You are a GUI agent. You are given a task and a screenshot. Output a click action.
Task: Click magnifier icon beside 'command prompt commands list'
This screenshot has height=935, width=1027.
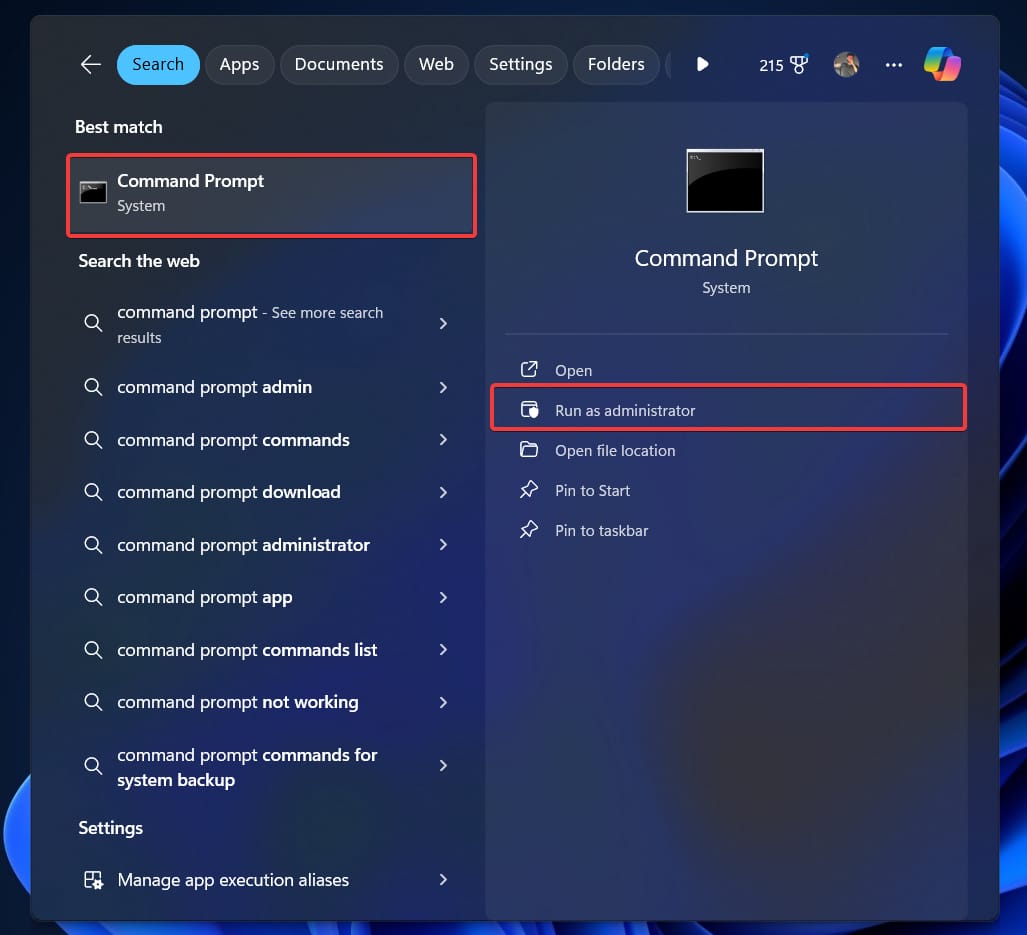(x=93, y=650)
